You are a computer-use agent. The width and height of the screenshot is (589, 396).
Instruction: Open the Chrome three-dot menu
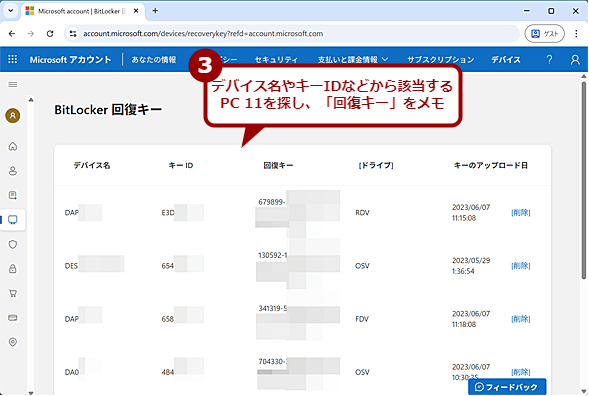tap(576, 34)
